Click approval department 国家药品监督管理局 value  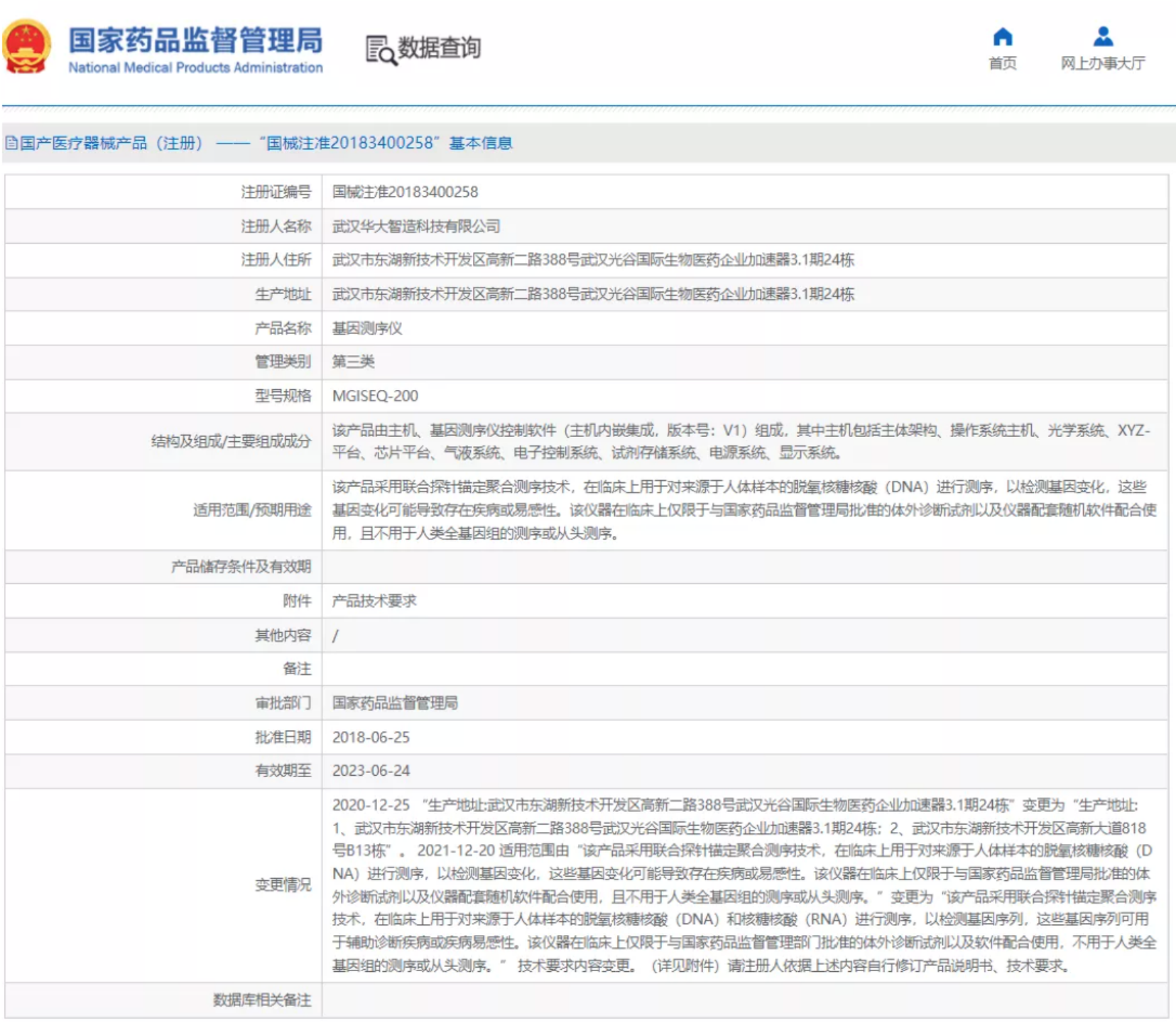pyautogui.click(x=395, y=703)
